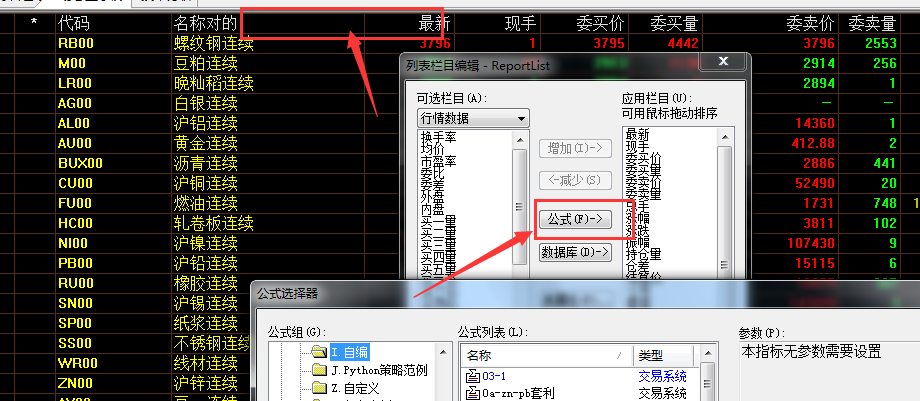
Task: Click the formula icon next to 03-1
Action: click(x=472, y=376)
